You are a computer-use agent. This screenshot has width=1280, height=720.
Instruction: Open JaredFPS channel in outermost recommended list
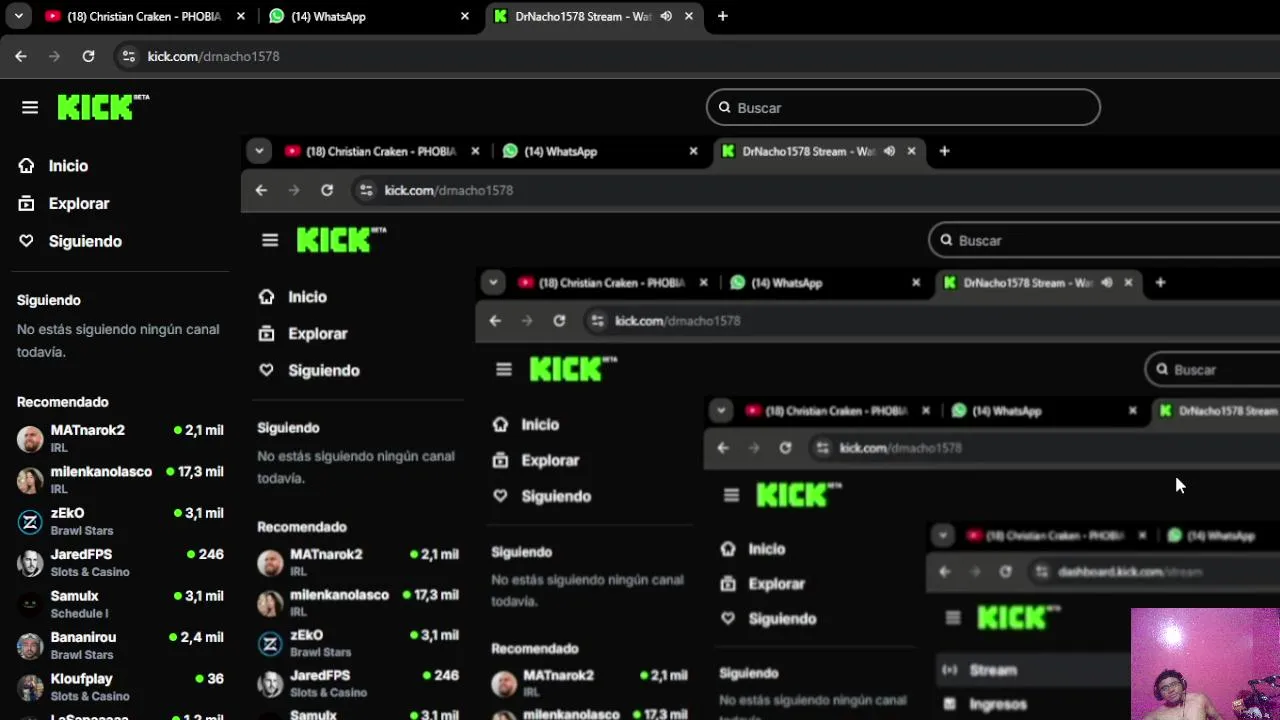pos(120,563)
